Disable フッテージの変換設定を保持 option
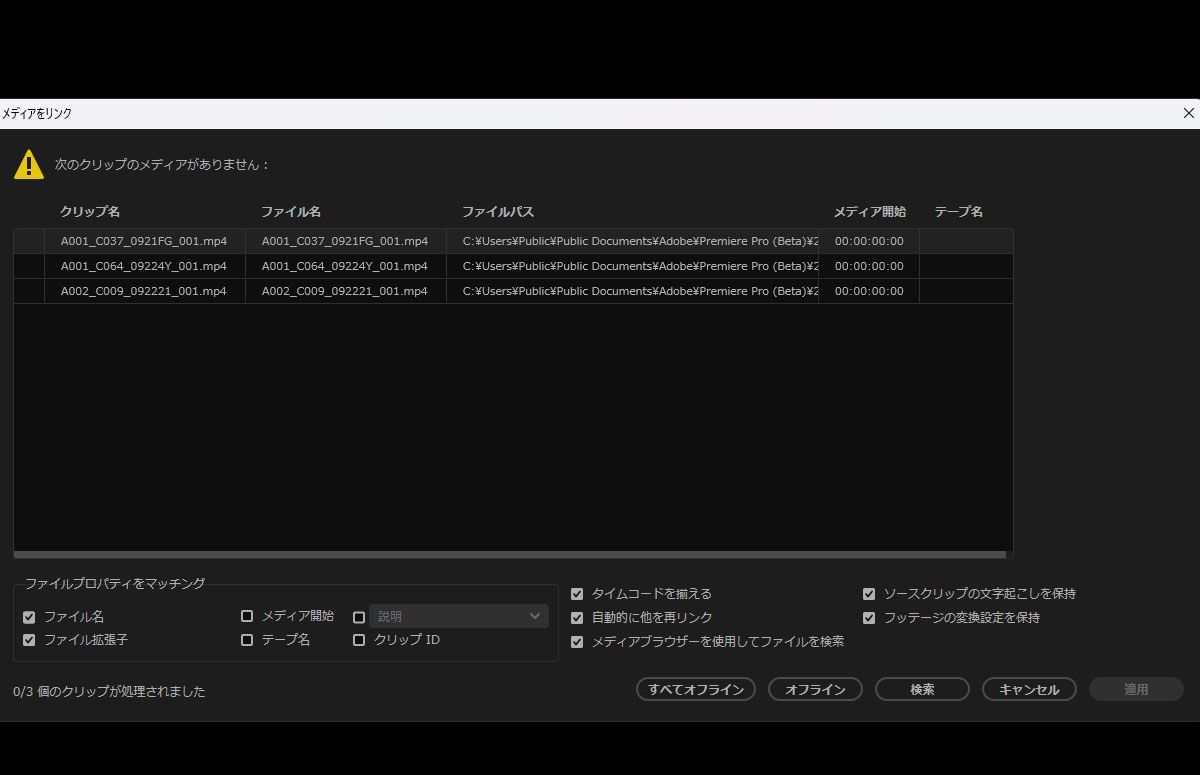Image resolution: width=1200 pixels, height=775 pixels. pyautogui.click(x=868, y=617)
